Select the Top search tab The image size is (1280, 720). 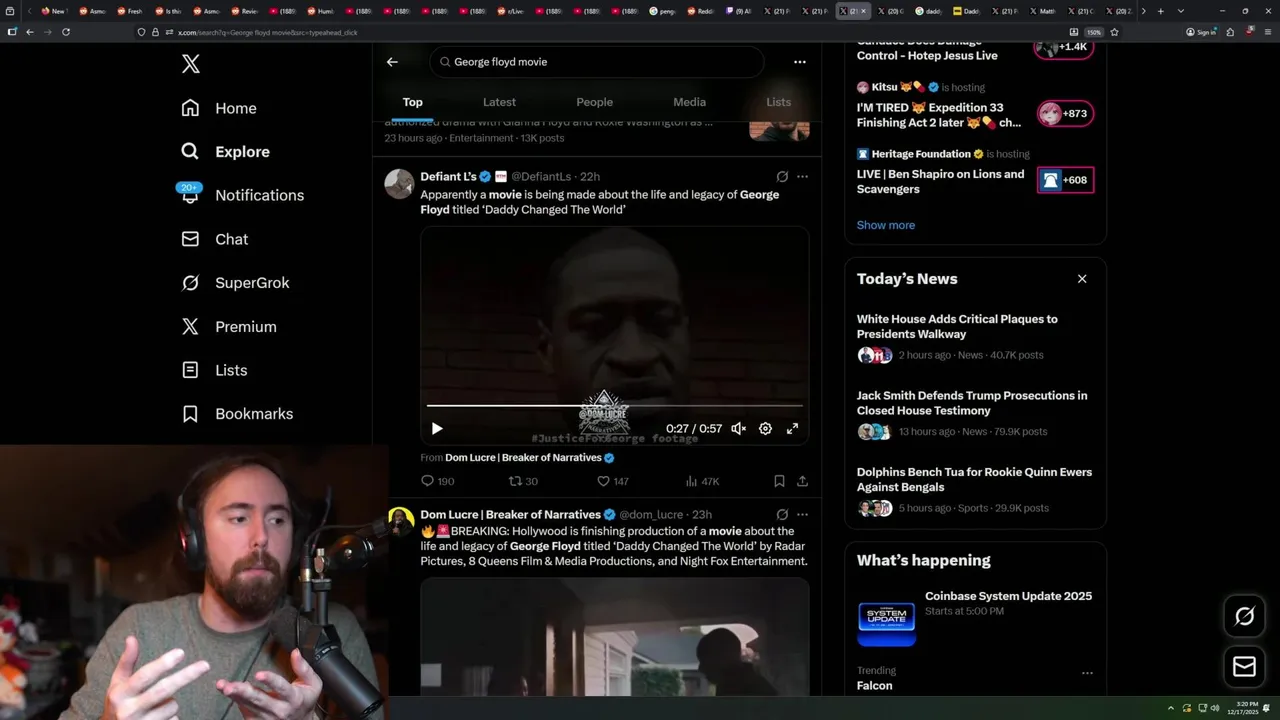point(413,102)
